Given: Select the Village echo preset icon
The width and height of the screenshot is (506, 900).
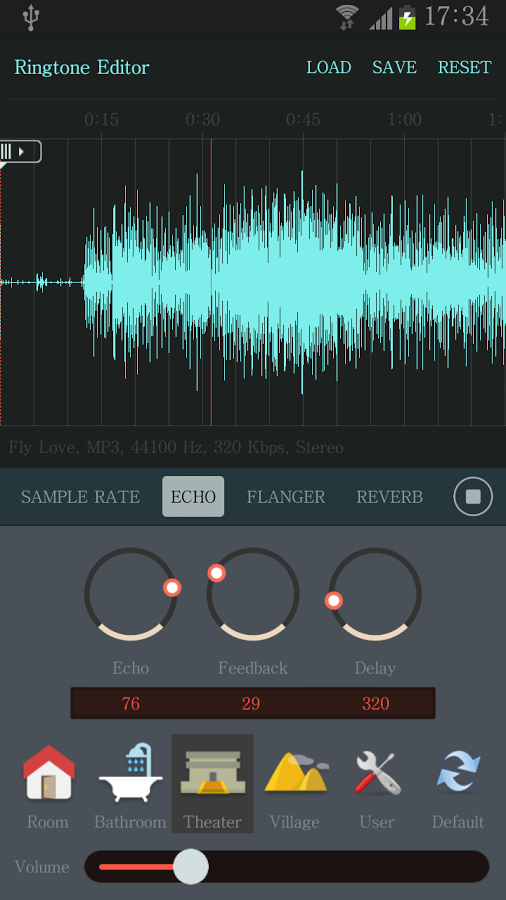Looking at the screenshot, I should click(297, 772).
